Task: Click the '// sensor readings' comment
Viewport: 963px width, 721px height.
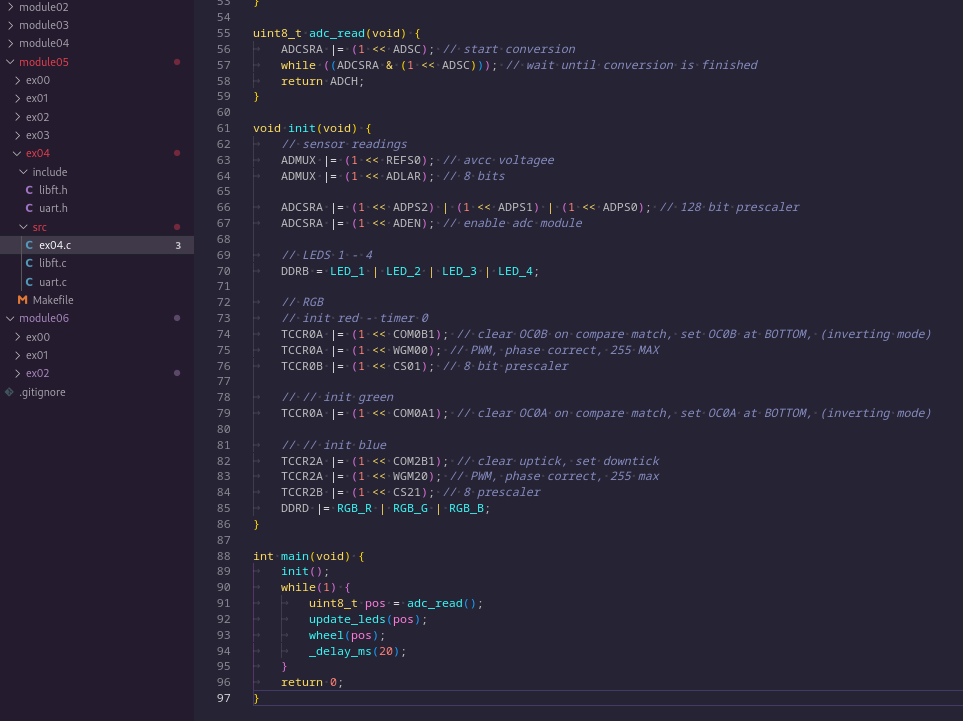Action: (x=344, y=144)
